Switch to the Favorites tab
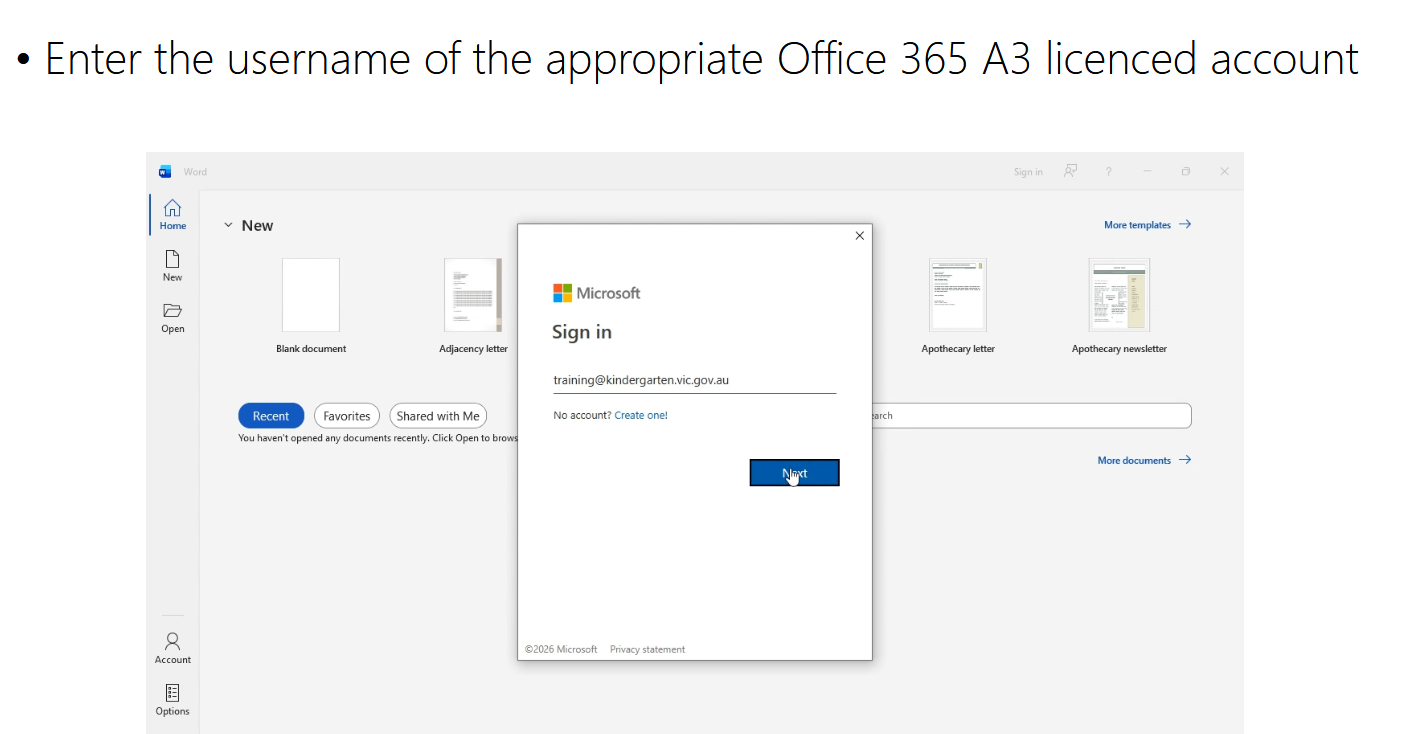Viewport: 1422px width, 734px height. (x=347, y=416)
